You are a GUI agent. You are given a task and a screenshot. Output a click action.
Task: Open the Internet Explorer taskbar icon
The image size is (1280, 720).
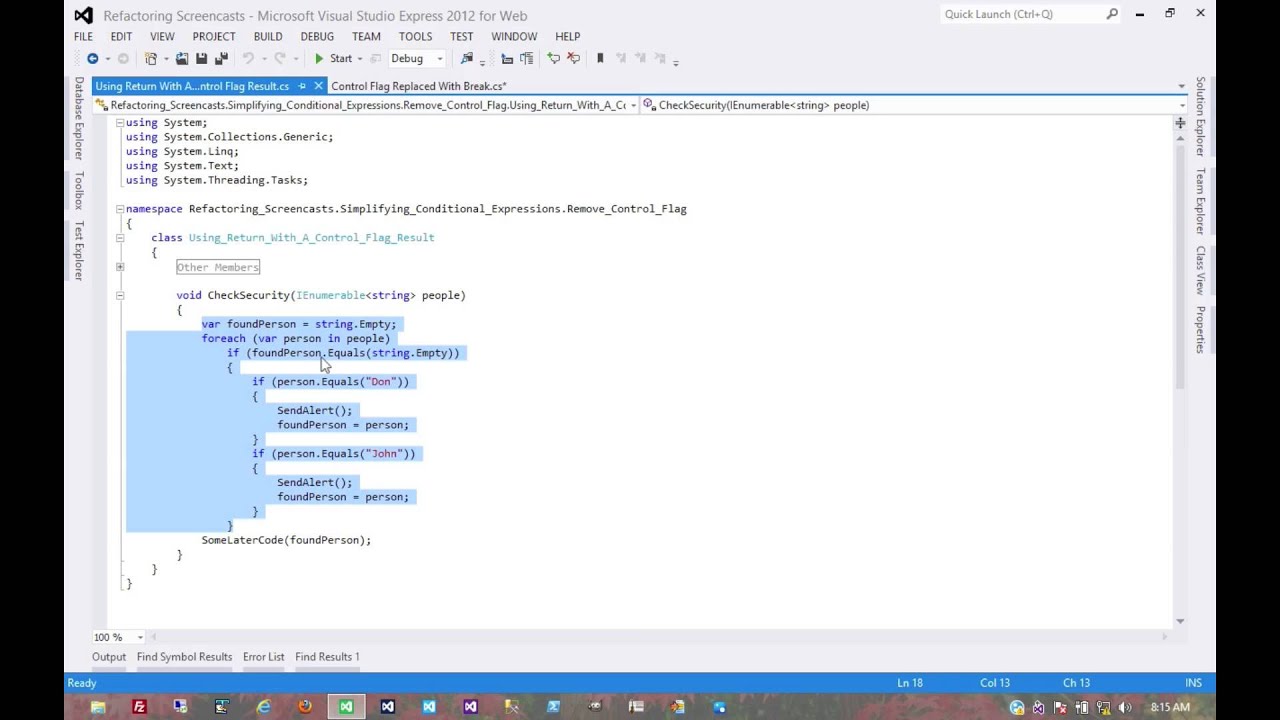(263, 707)
